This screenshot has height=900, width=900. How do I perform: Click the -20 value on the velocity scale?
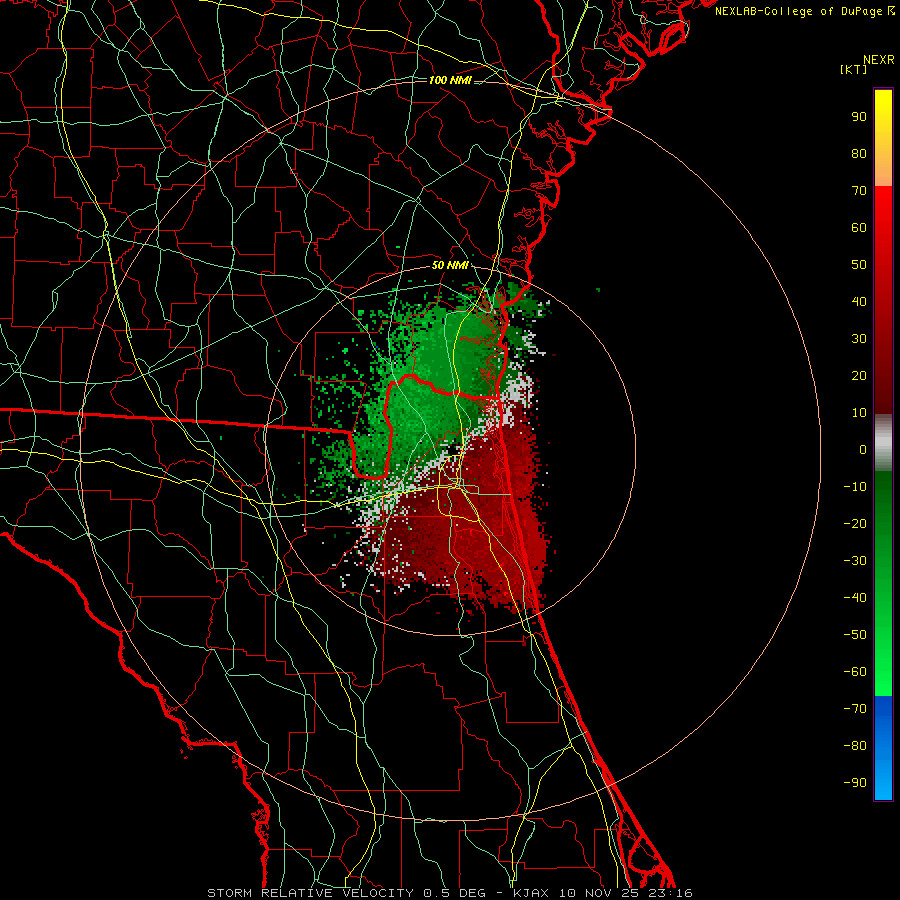click(x=855, y=524)
